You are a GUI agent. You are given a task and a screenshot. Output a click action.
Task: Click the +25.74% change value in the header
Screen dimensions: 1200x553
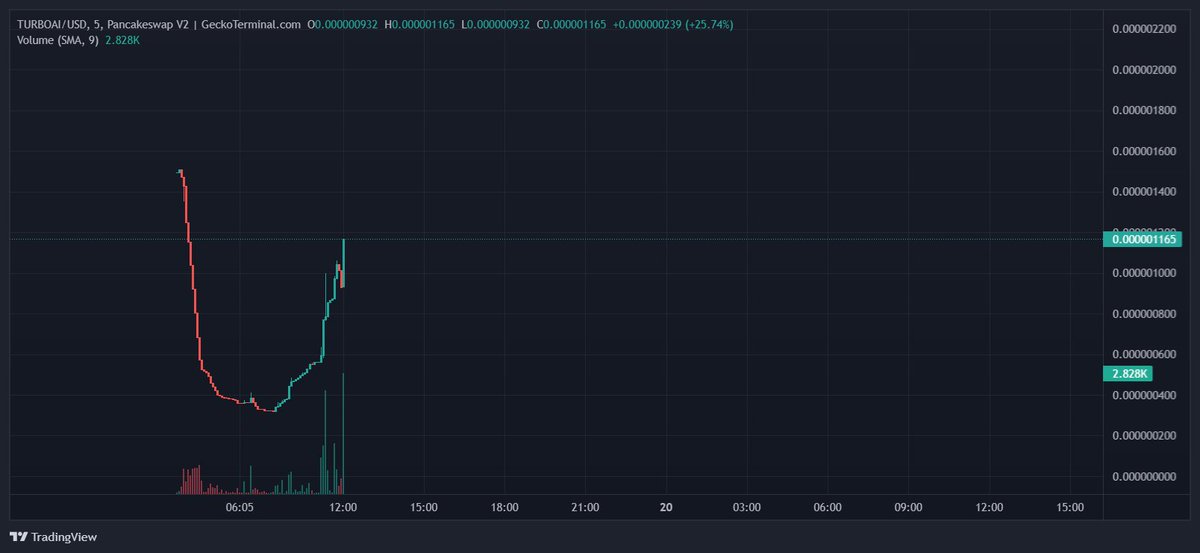pos(709,24)
